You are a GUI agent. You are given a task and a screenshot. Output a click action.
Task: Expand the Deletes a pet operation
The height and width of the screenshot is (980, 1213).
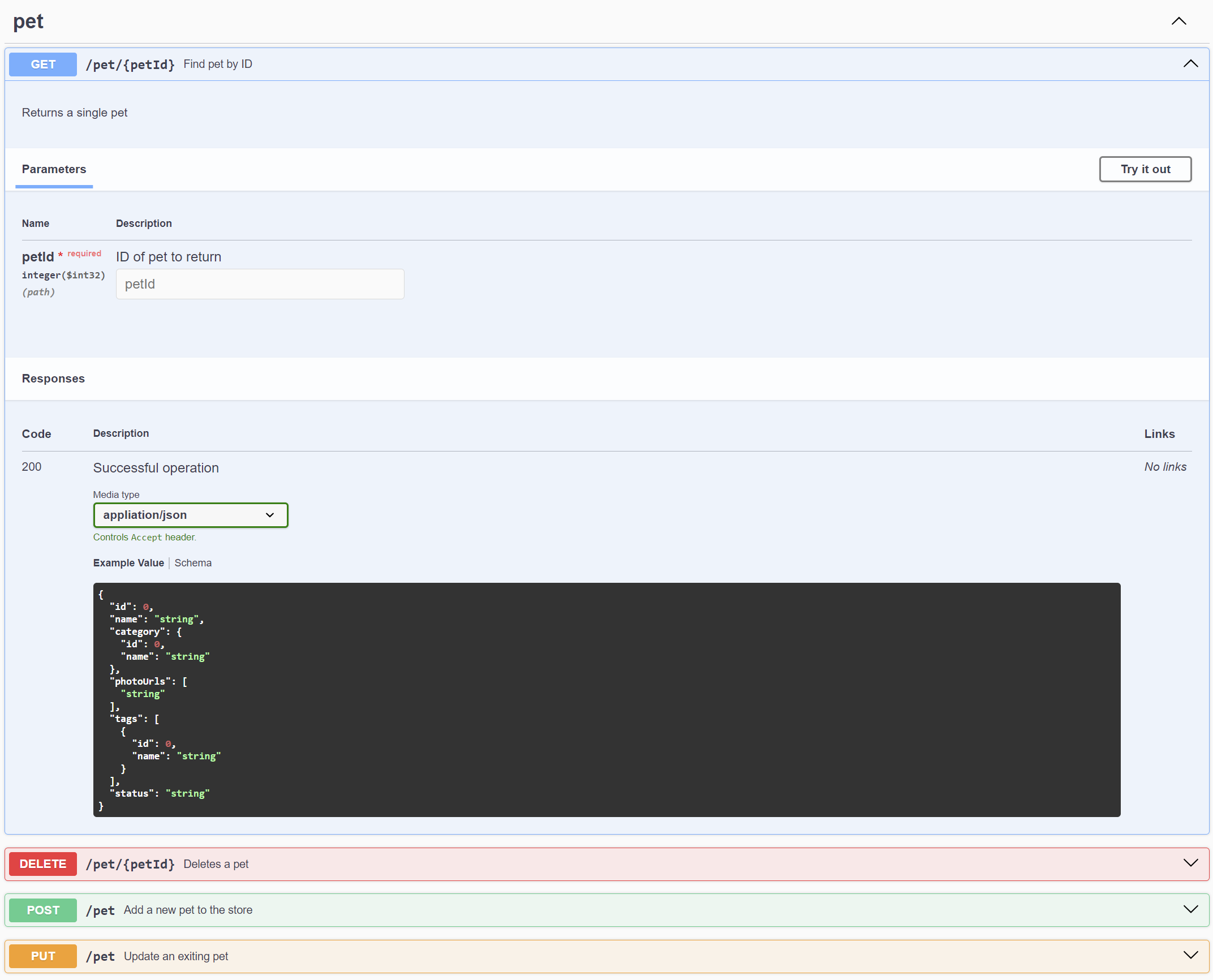click(x=216, y=864)
